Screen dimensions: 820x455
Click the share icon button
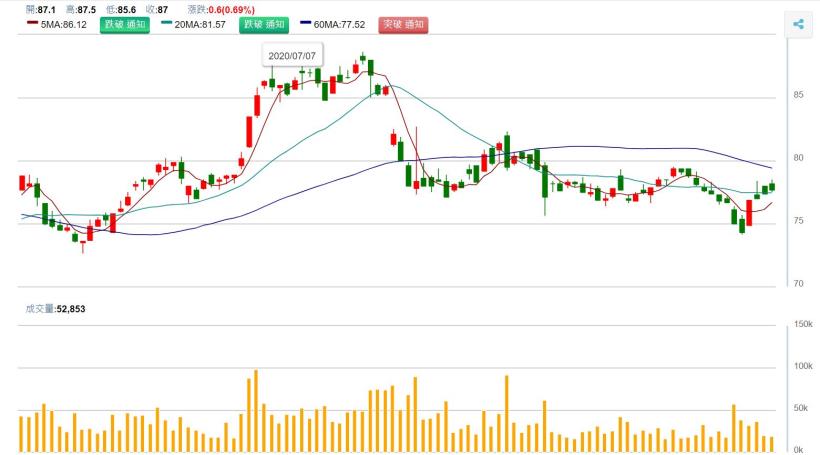click(x=798, y=25)
